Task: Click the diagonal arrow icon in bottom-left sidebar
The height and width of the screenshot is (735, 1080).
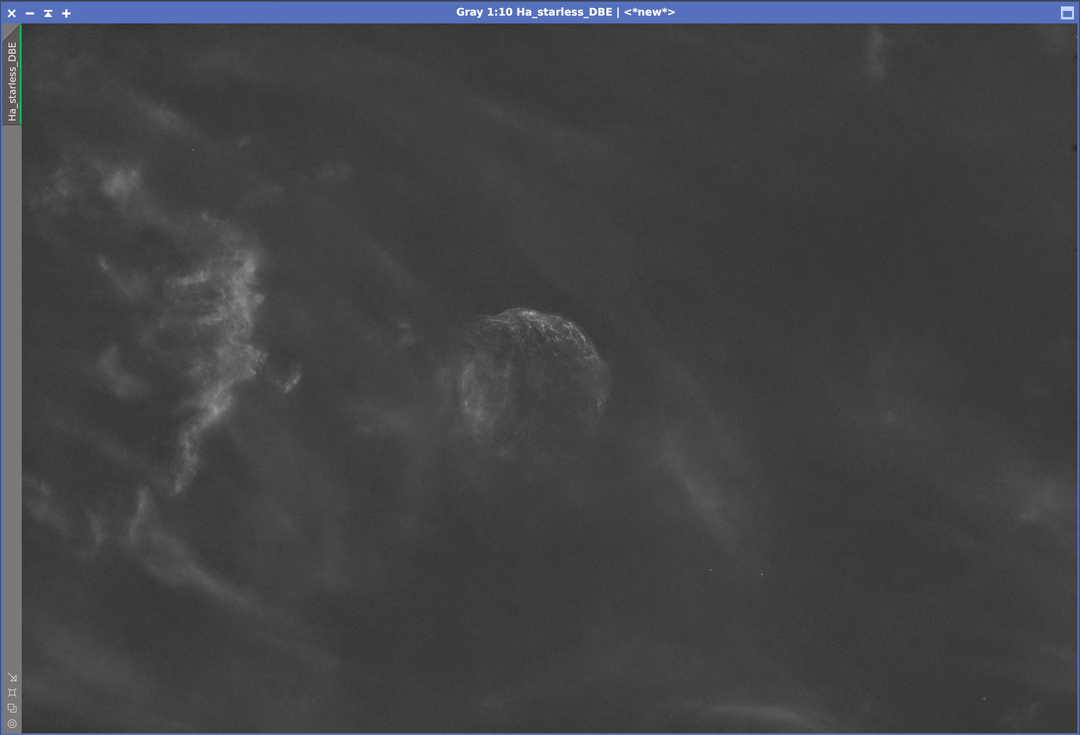Action: [x=12, y=677]
